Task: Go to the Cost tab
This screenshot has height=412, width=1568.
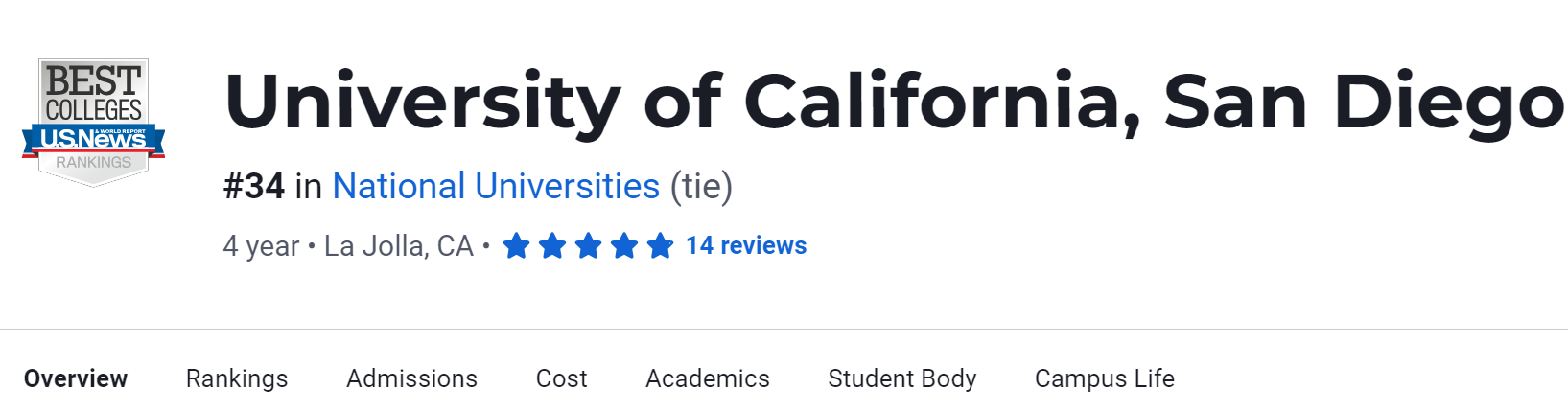Action: point(561,378)
